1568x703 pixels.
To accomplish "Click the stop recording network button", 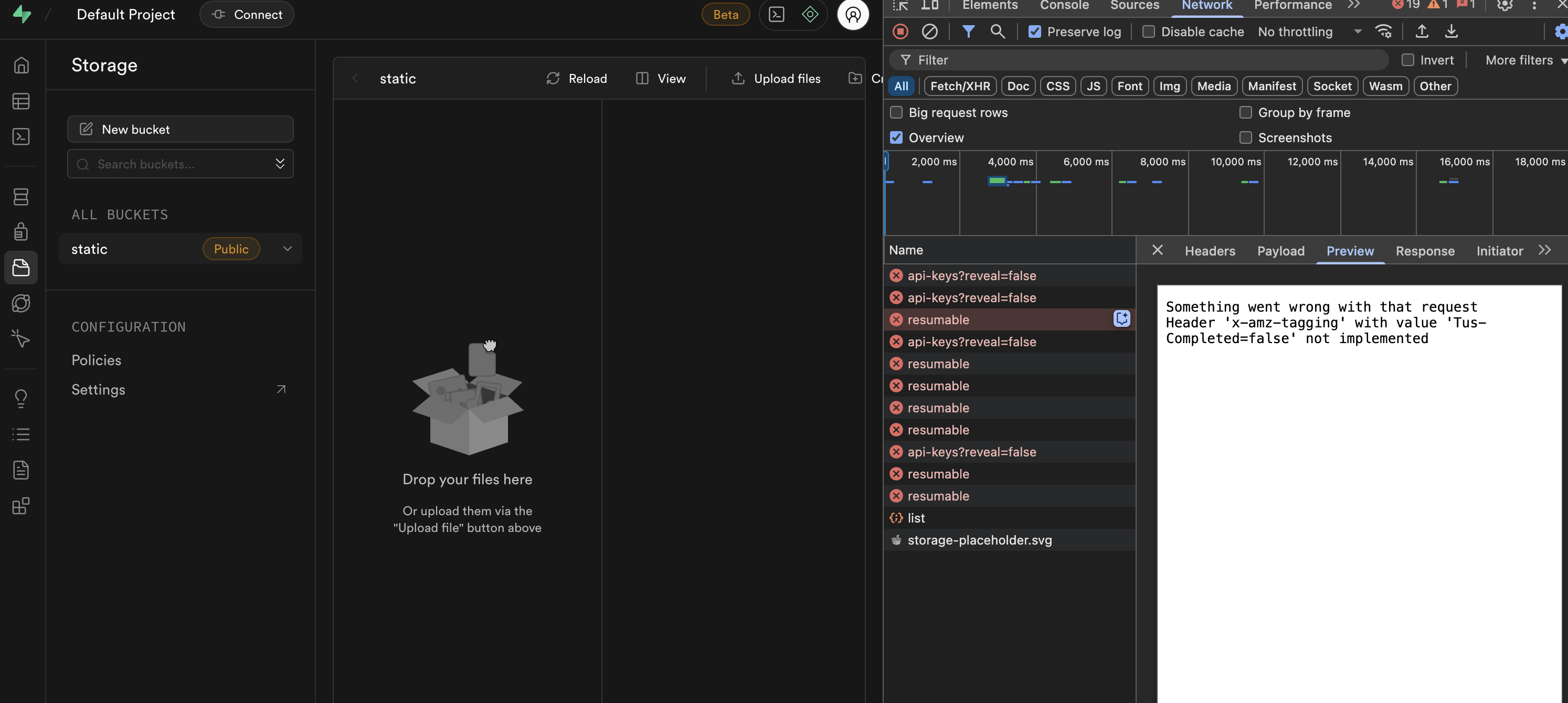I will pyautogui.click(x=899, y=31).
